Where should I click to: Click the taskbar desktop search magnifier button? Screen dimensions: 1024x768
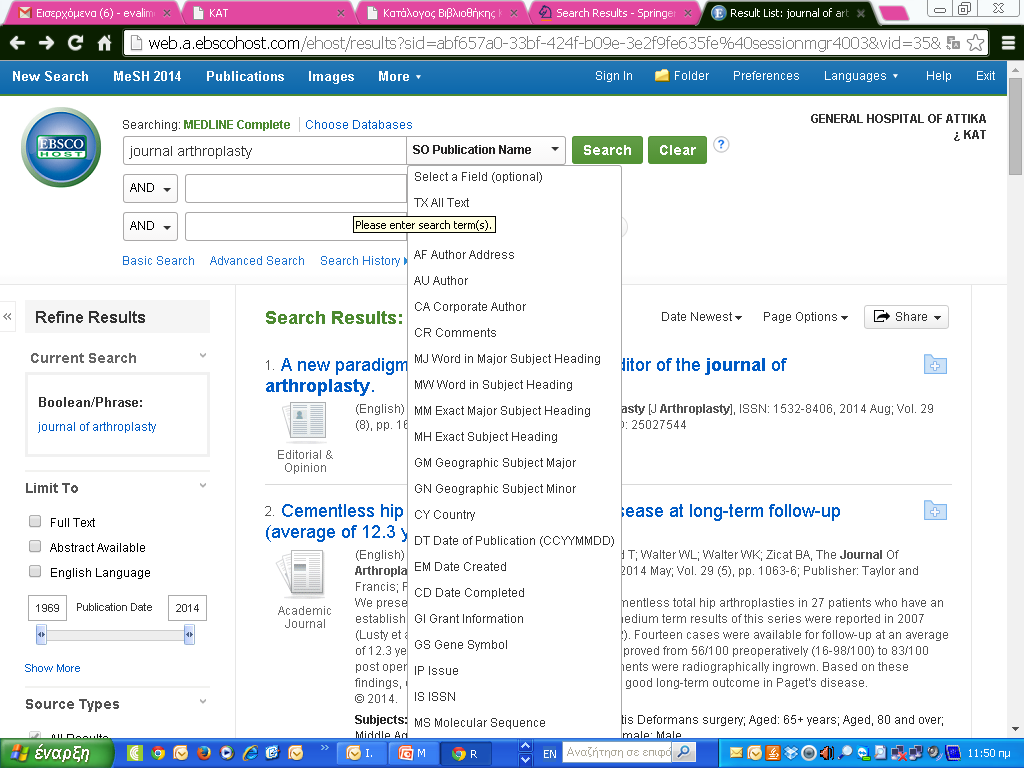(x=684, y=752)
